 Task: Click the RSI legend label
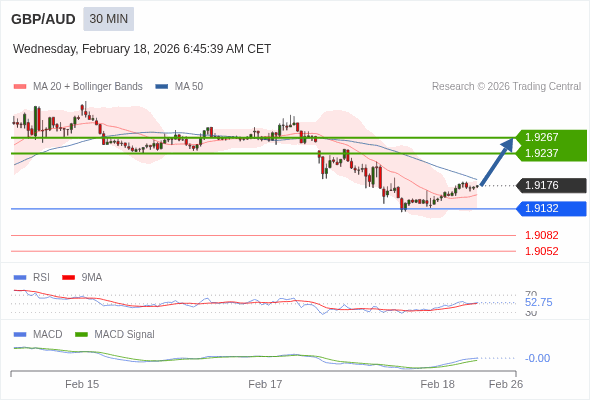click(x=41, y=278)
